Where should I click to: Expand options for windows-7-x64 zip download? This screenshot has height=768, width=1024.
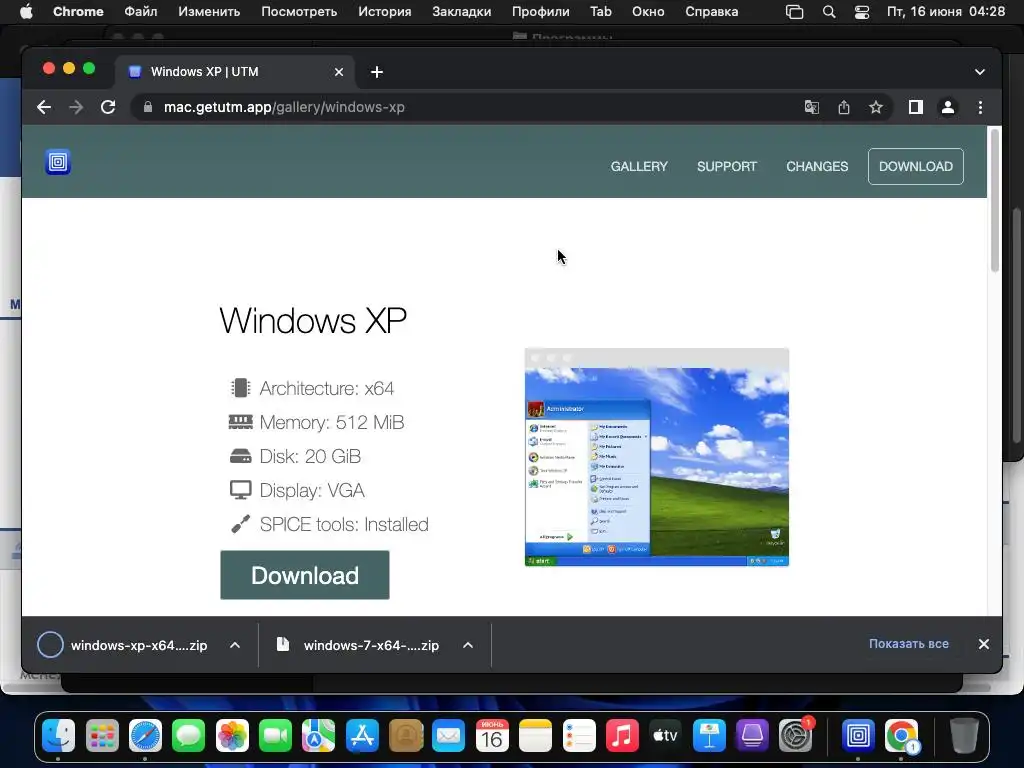pyautogui.click(x=468, y=645)
